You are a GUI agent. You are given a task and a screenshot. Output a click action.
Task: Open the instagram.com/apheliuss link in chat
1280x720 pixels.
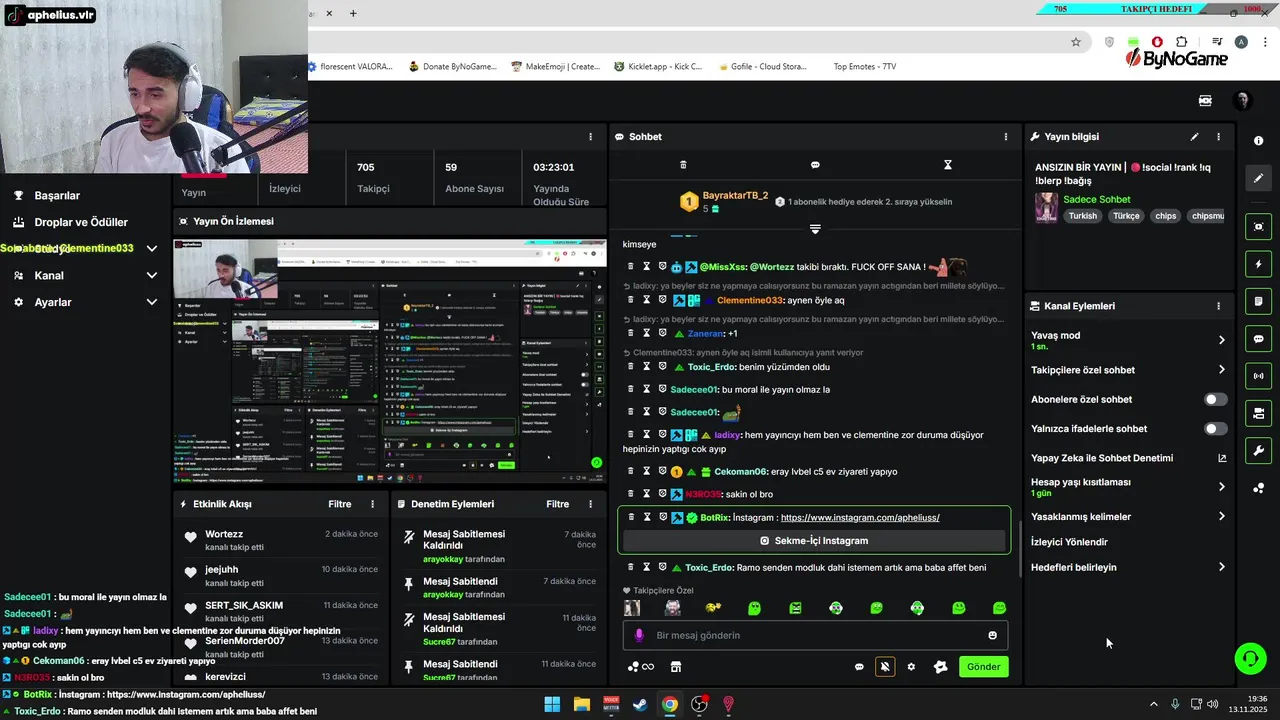860,518
